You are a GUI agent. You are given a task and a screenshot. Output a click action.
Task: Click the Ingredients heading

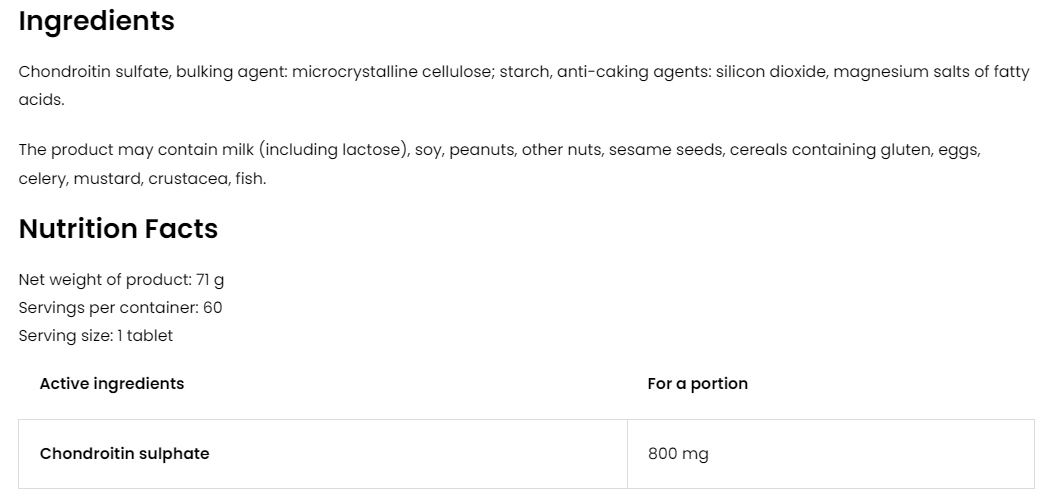tap(97, 21)
